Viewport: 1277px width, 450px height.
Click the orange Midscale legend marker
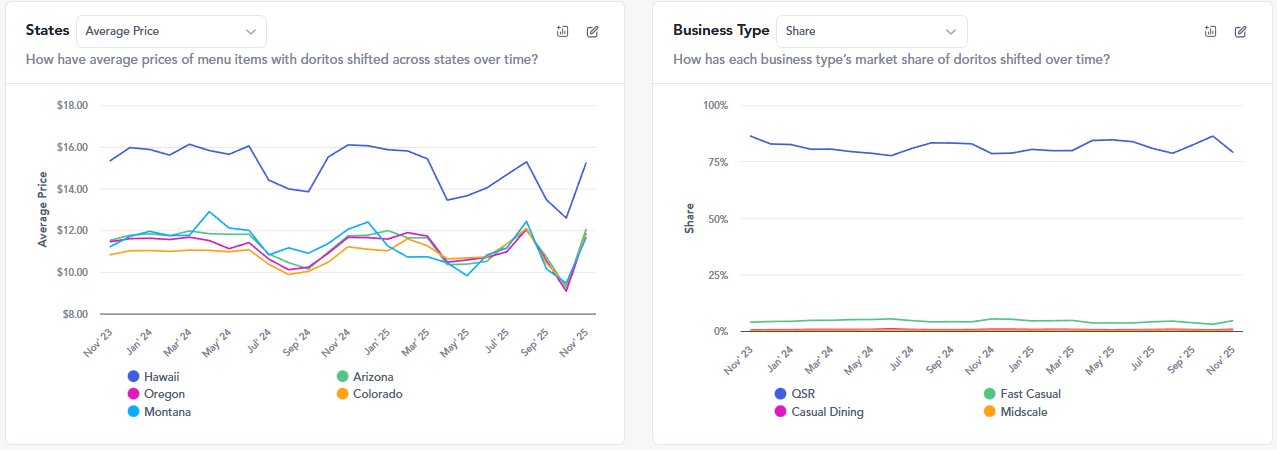(x=990, y=411)
